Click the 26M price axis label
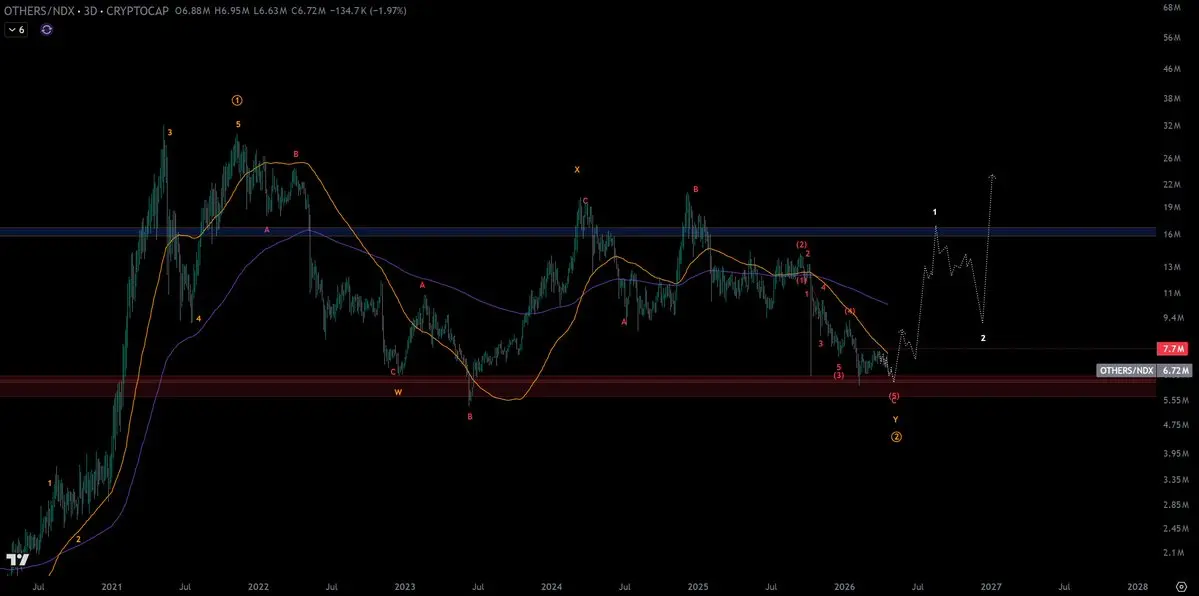Viewport: 1199px width, 596px height. click(1174, 158)
